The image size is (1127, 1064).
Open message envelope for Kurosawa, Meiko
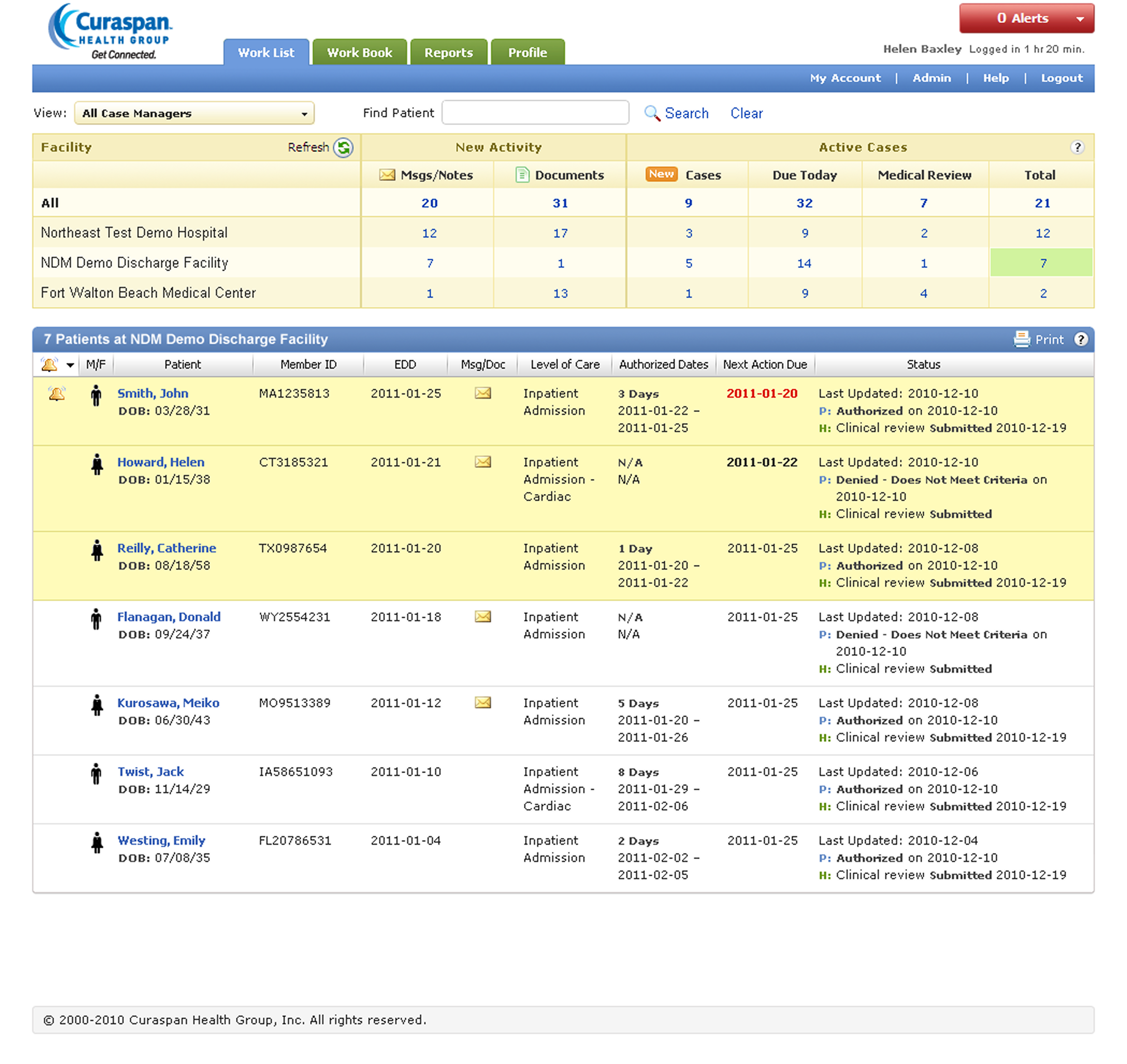482,703
